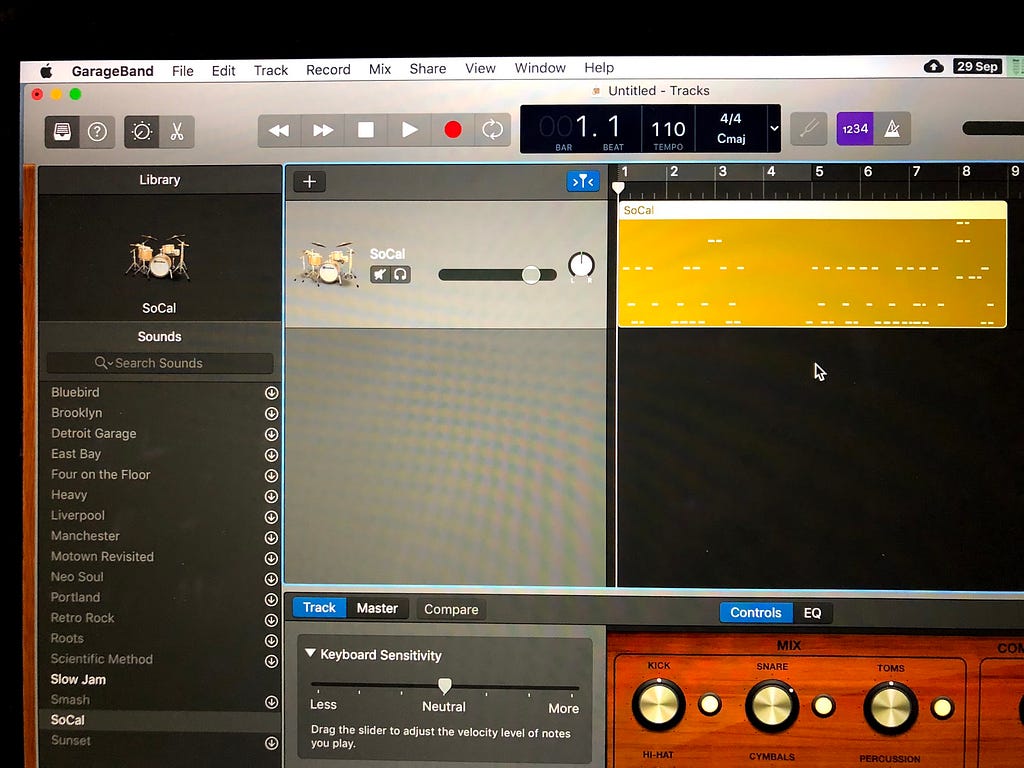
Task: Switch to the Track tab
Action: tap(319, 607)
